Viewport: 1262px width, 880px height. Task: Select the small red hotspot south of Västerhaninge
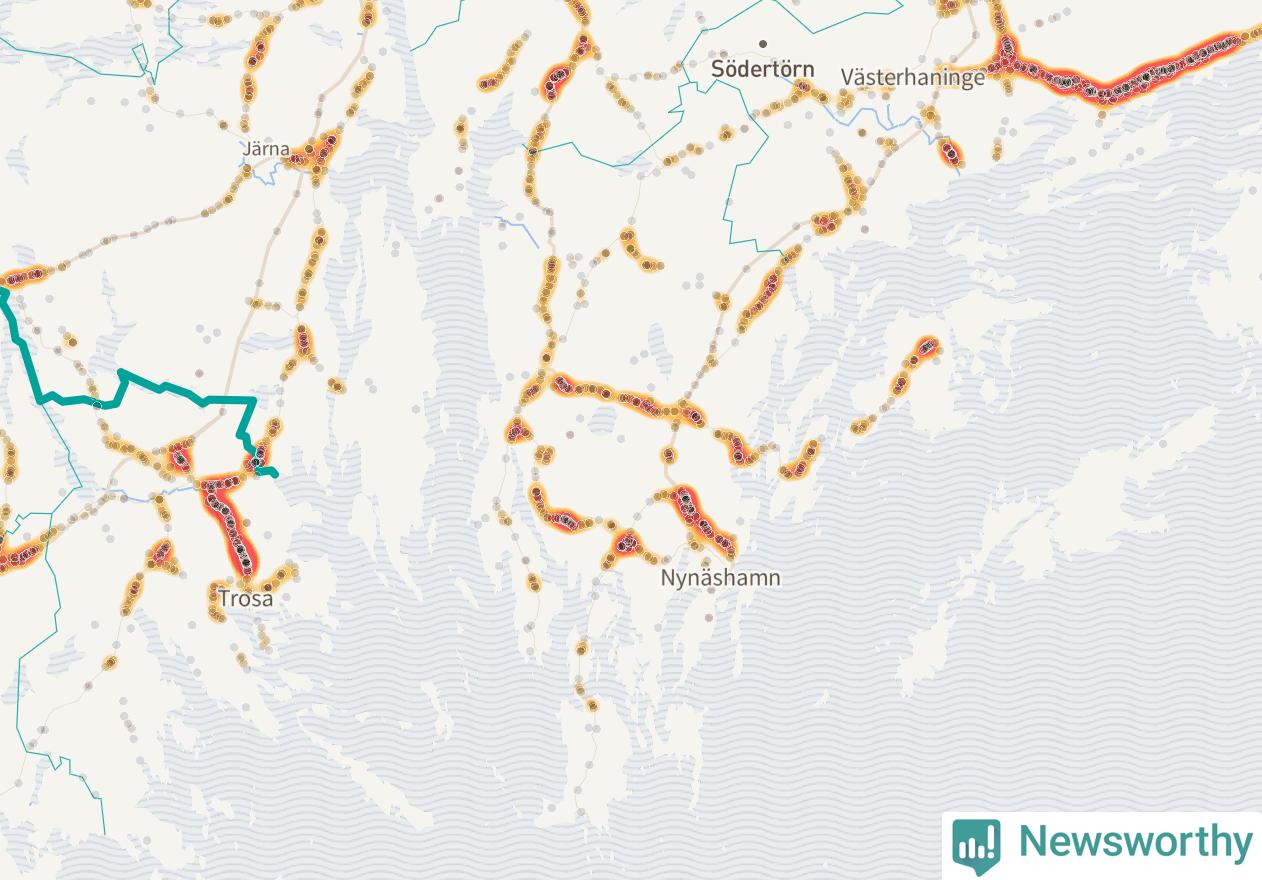pyautogui.click(x=951, y=152)
